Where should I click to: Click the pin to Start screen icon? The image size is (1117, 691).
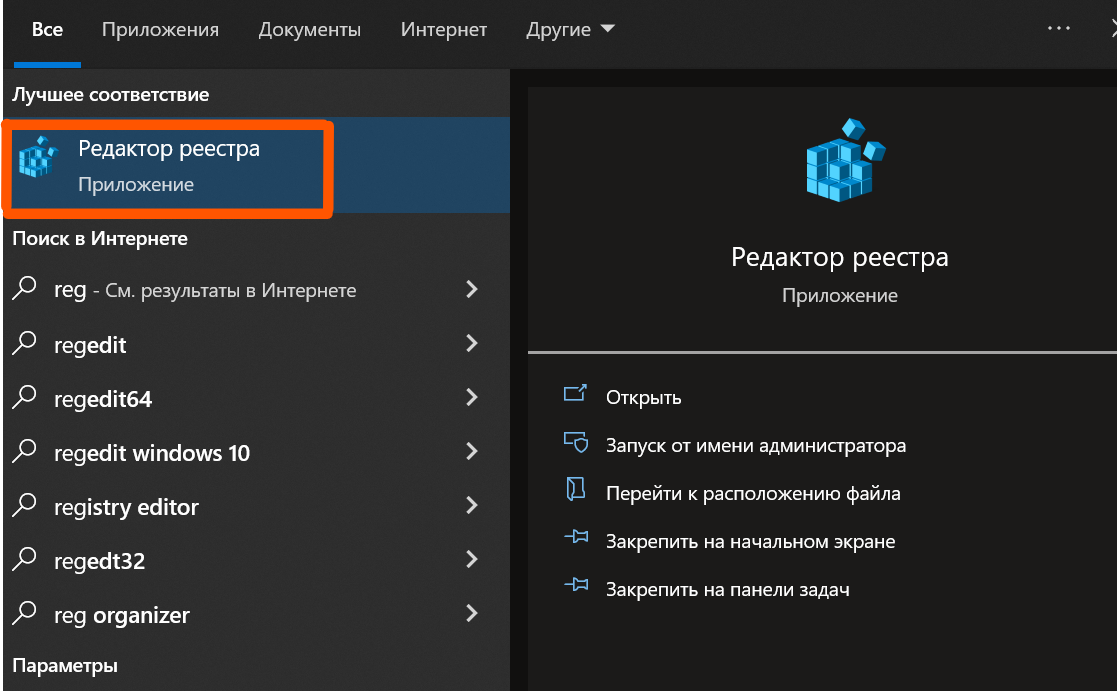[575, 540]
